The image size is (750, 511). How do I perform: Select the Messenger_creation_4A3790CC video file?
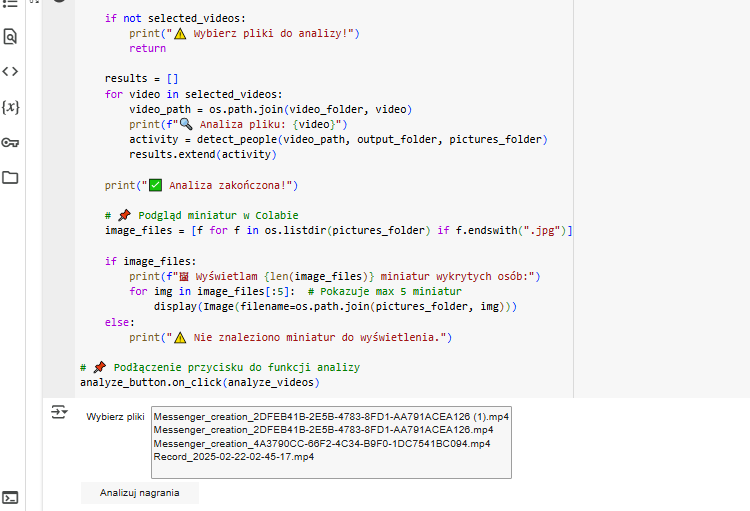(322, 444)
